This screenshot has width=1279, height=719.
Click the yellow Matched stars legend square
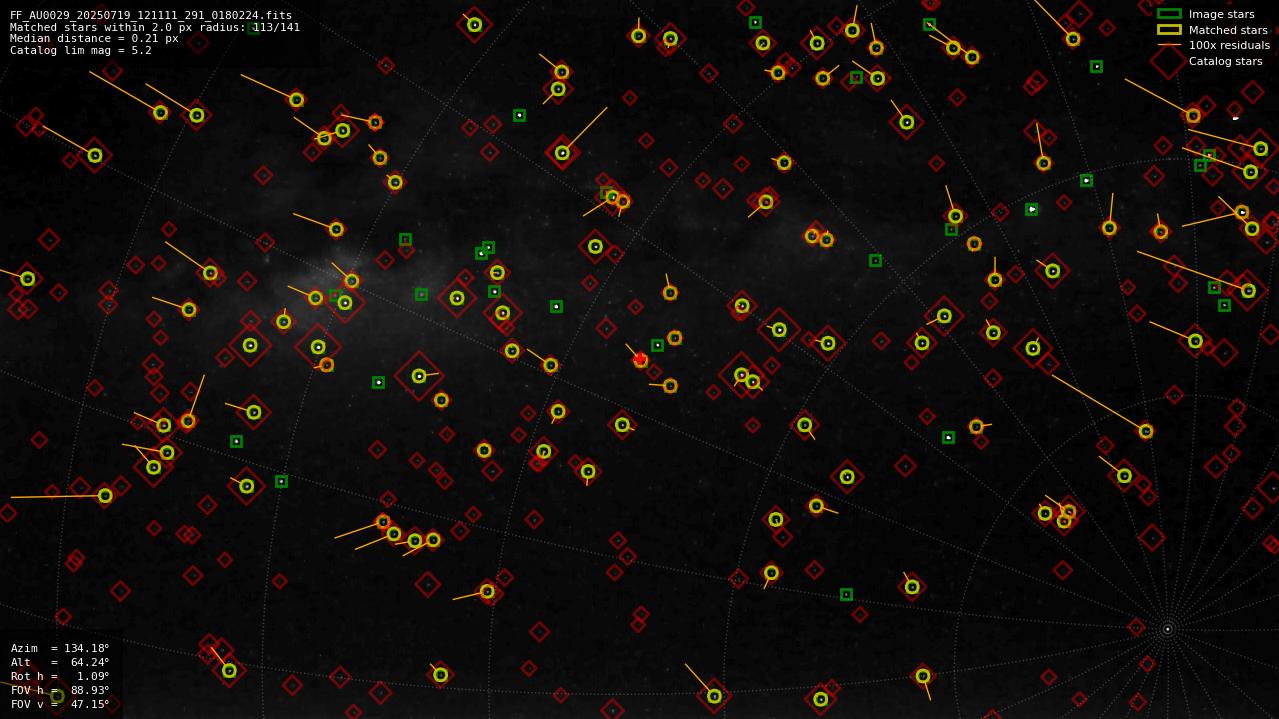pyautogui.click(x=1169, y=30)
